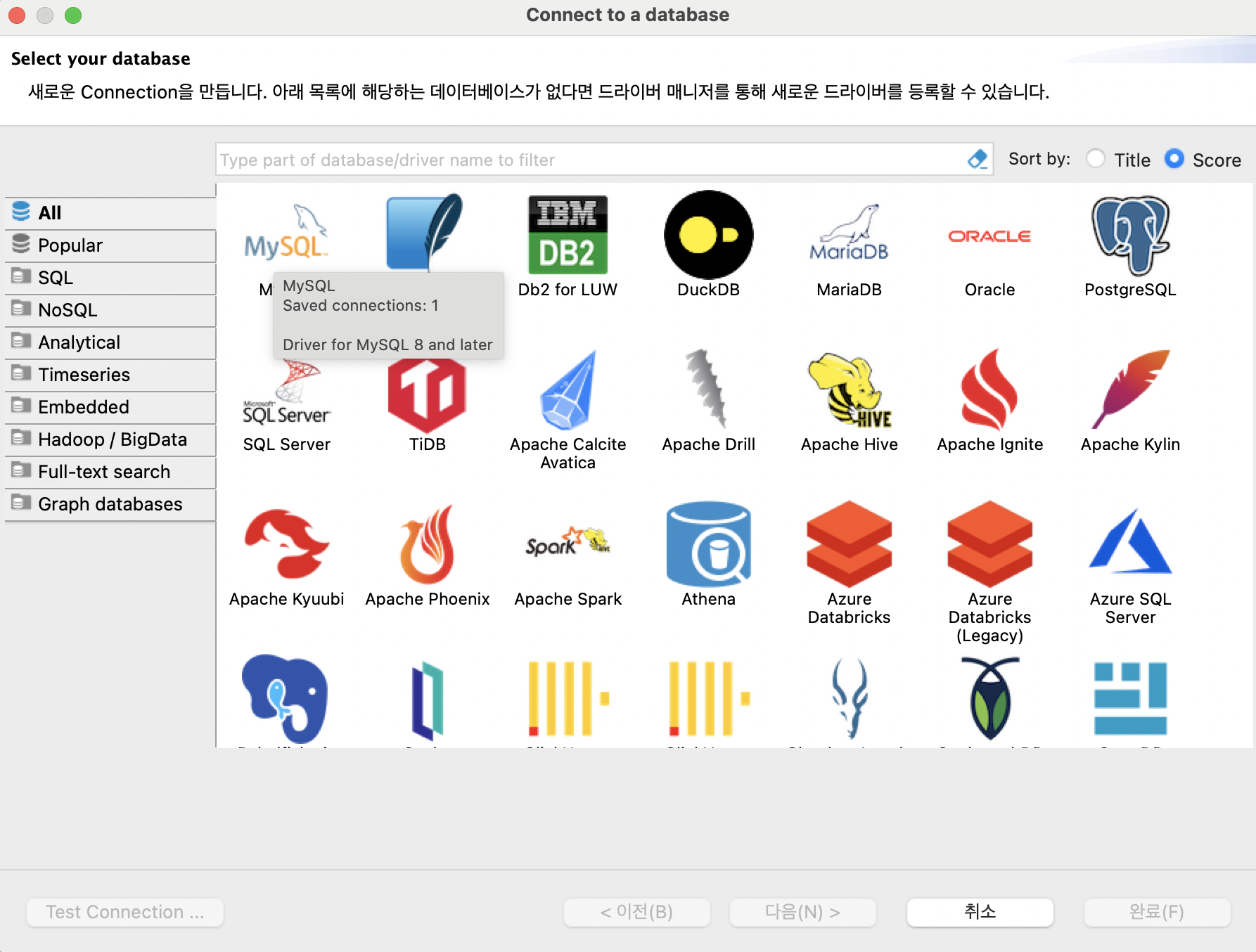Clear filter with the eraser icon
Viewport: 1256px width, 952px height.
click(x=978, y=160)
